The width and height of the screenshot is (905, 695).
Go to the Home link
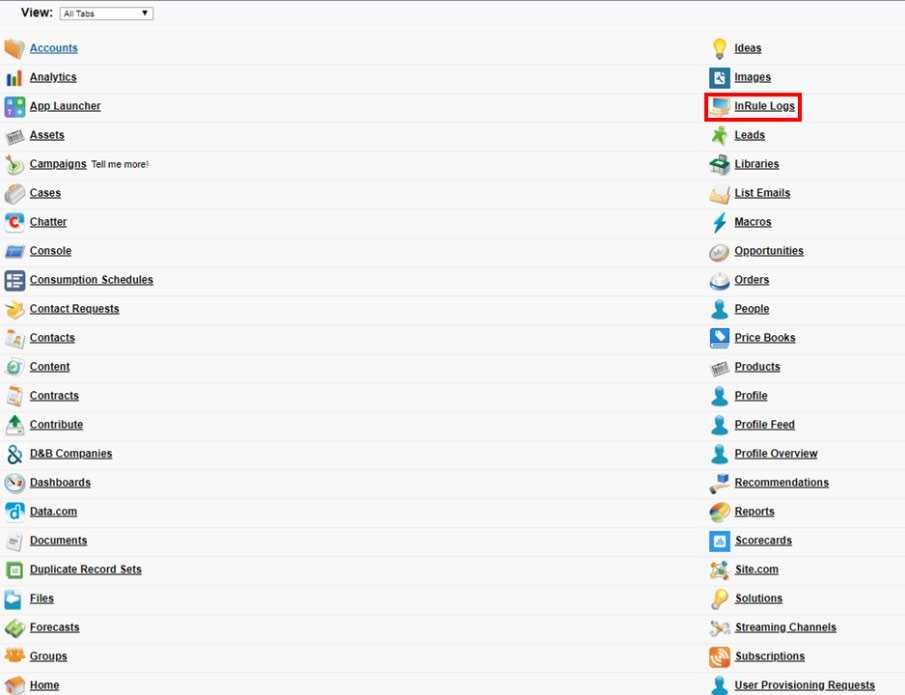tap(44, 685)
